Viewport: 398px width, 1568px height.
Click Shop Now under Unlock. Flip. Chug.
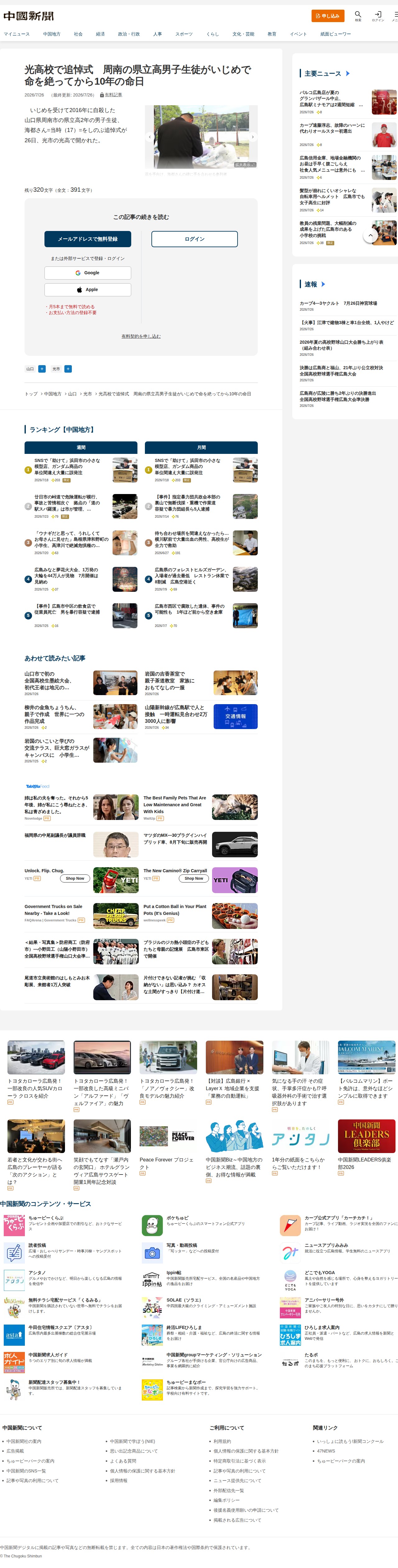[x=75, y=878]
